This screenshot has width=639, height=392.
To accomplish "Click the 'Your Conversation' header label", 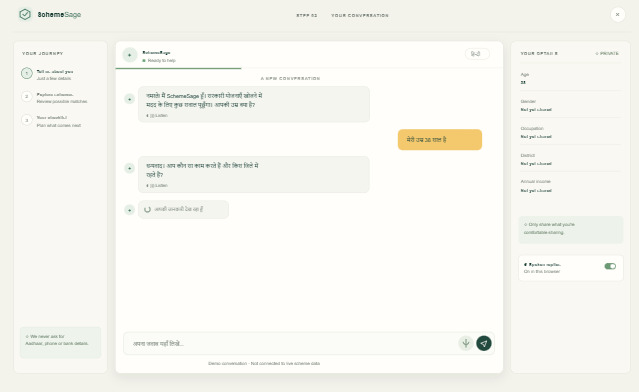I will pyautogui.click(x=360, y=15).
